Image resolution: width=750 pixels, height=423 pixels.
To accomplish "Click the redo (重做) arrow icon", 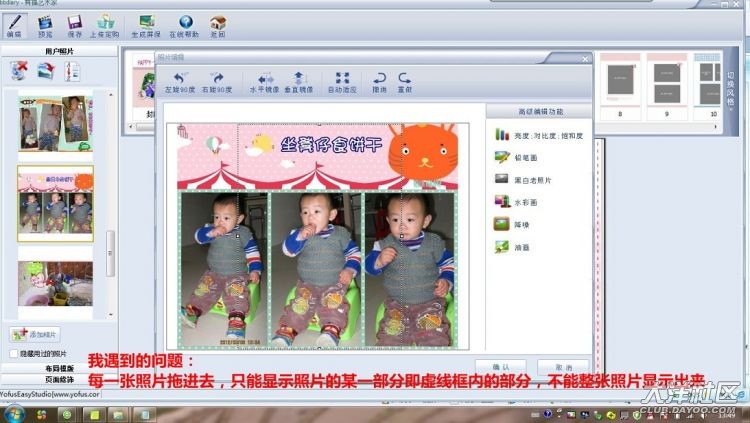I will 405,78.
